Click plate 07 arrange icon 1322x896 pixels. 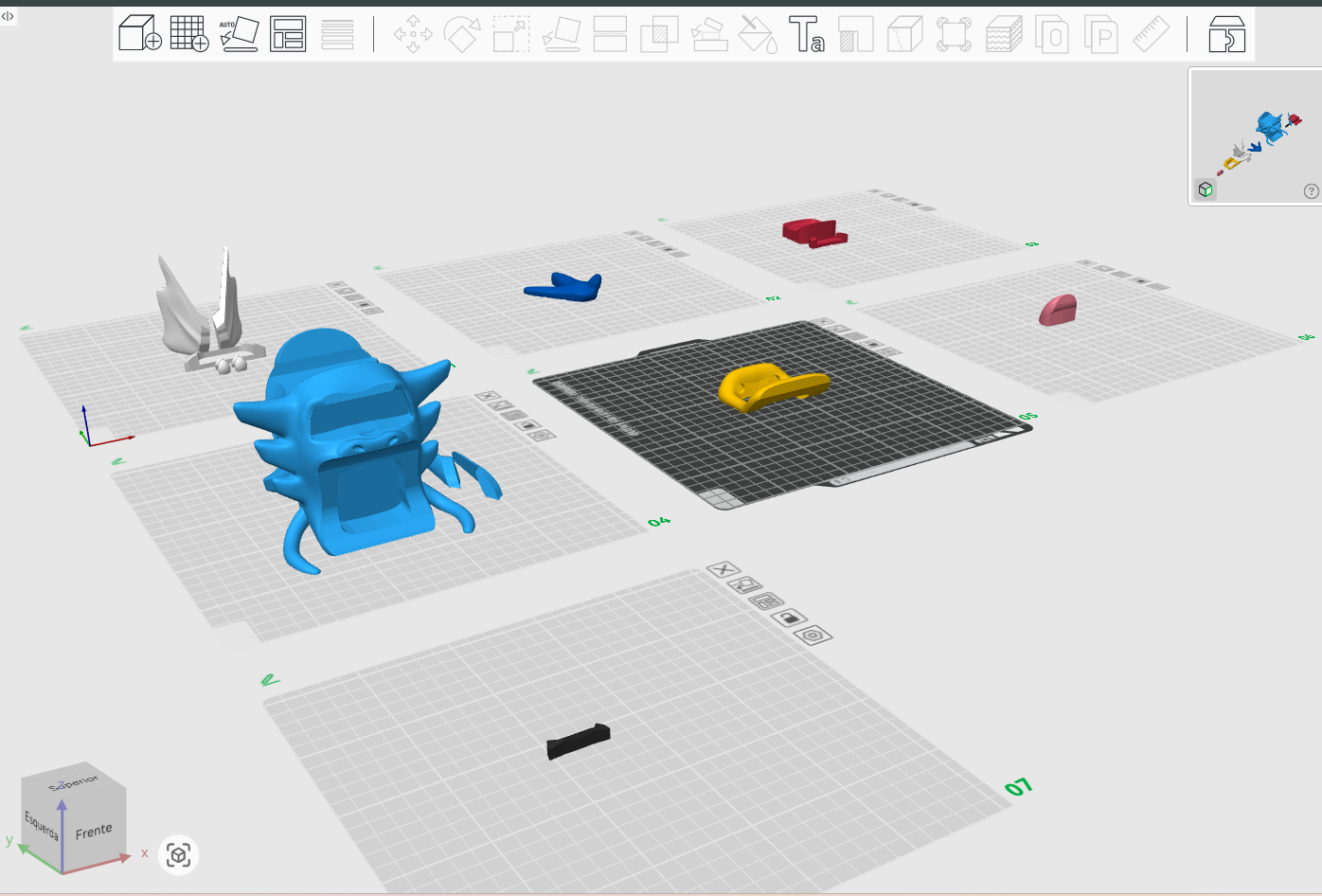point(767,601)
